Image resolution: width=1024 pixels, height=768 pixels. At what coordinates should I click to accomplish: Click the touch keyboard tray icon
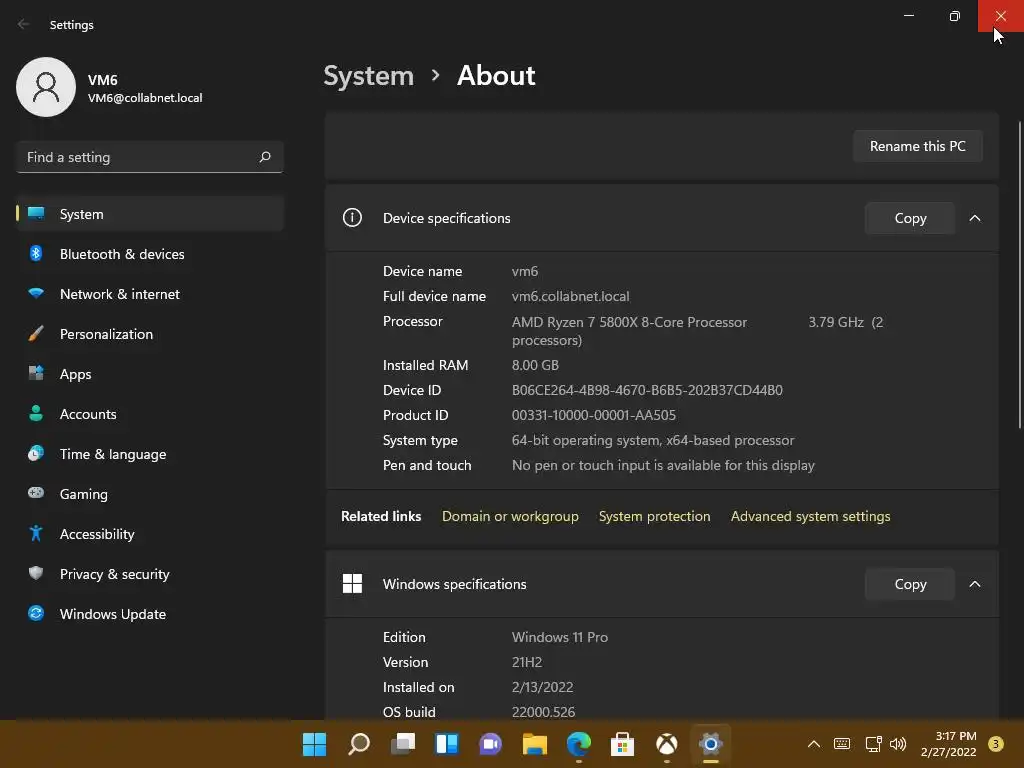pos(842,744)
